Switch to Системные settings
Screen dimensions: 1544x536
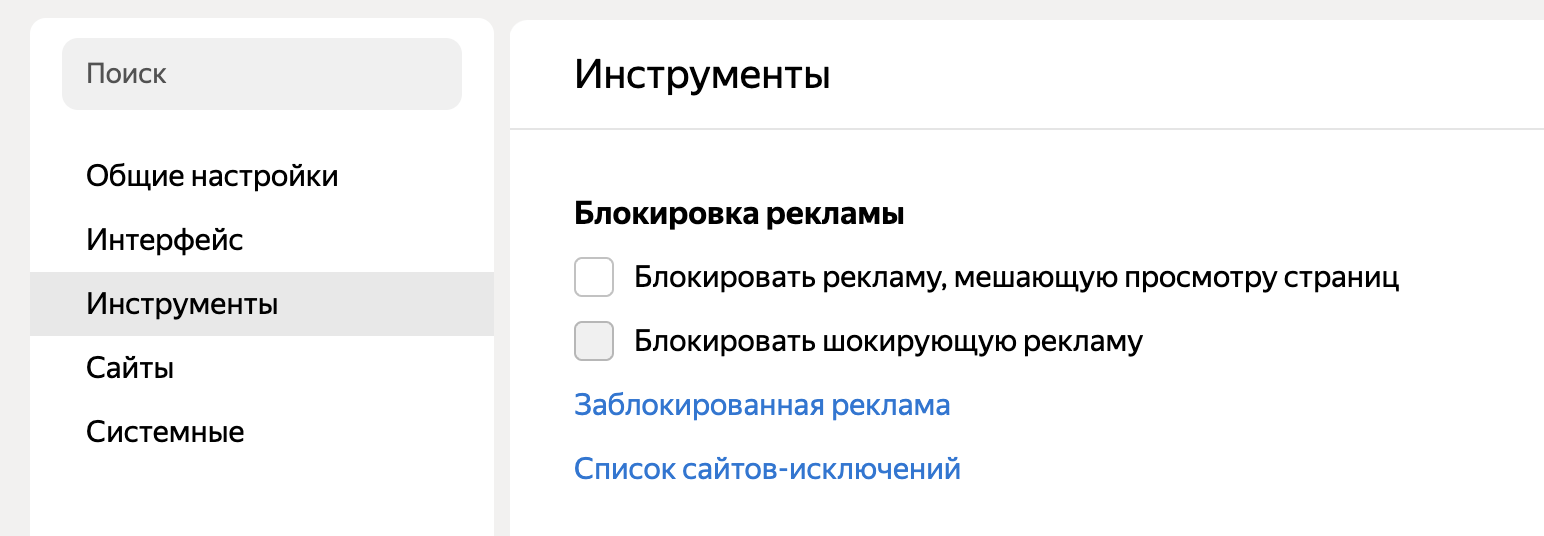tap(165, 432)
